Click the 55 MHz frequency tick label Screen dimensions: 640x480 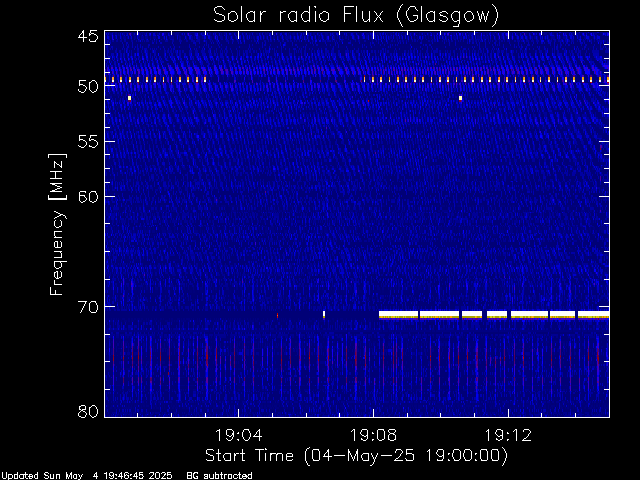click(x=88, y=141)
